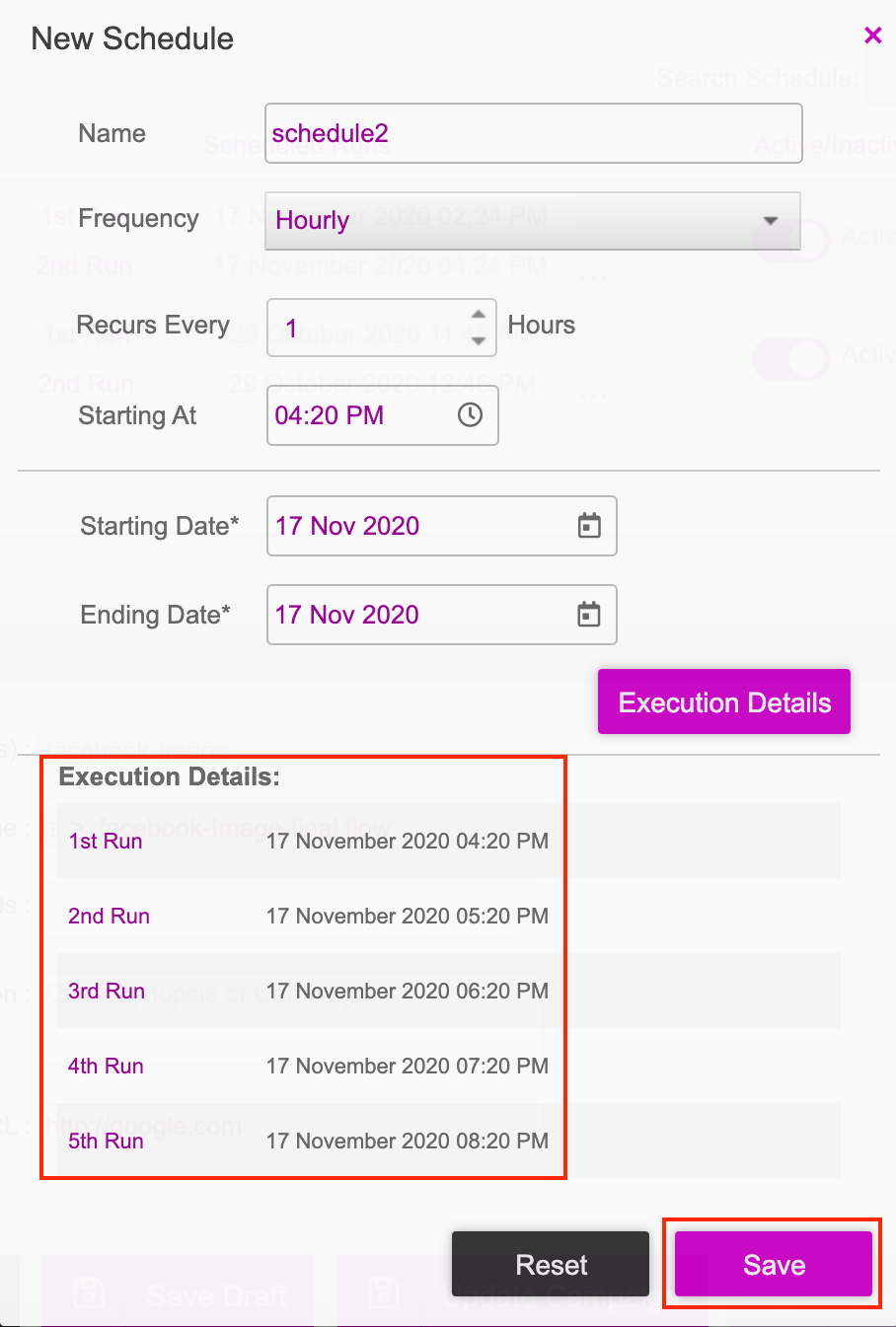Select the 1st Run entry
The width and height of the screenshot is (896, 1327).
tap(106, 842)
